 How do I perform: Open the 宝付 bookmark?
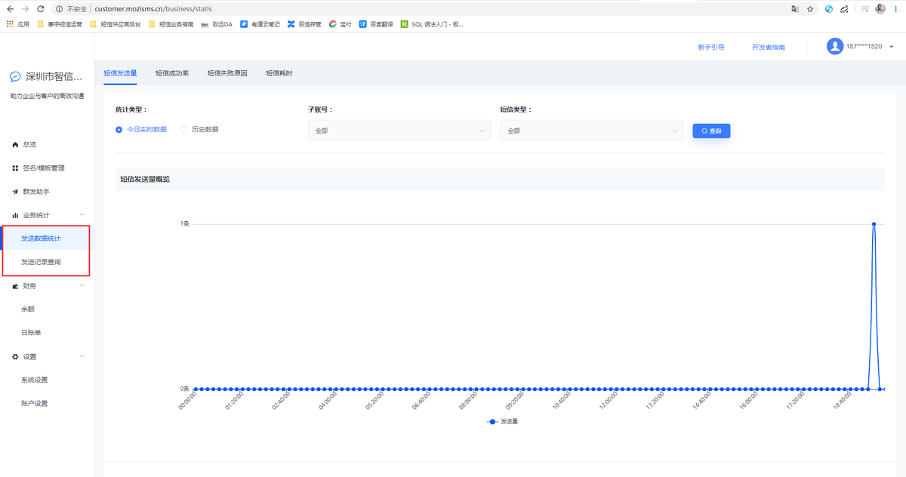(340, 24)
